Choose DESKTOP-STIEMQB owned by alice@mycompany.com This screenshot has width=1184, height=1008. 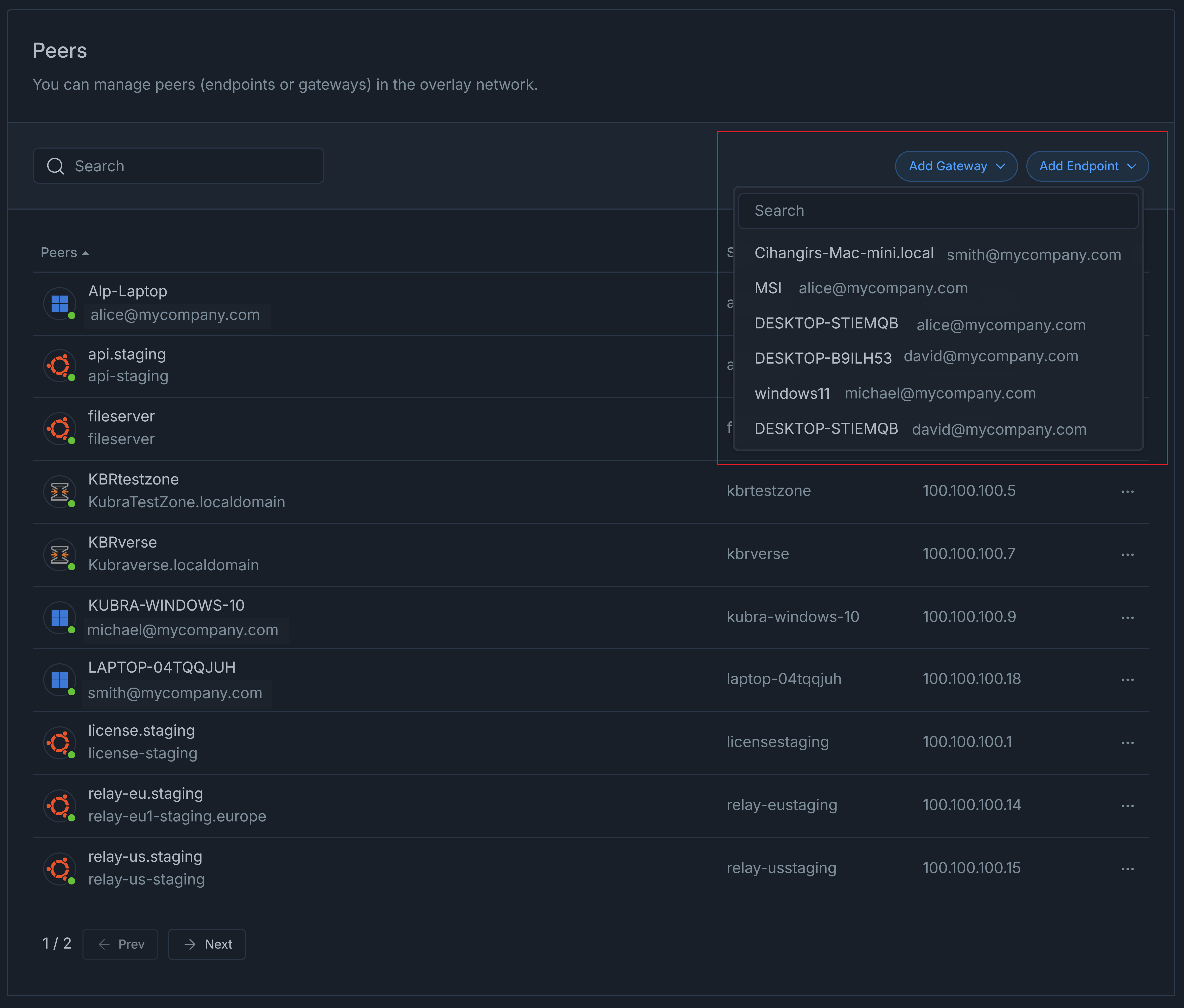click(938, 324)
